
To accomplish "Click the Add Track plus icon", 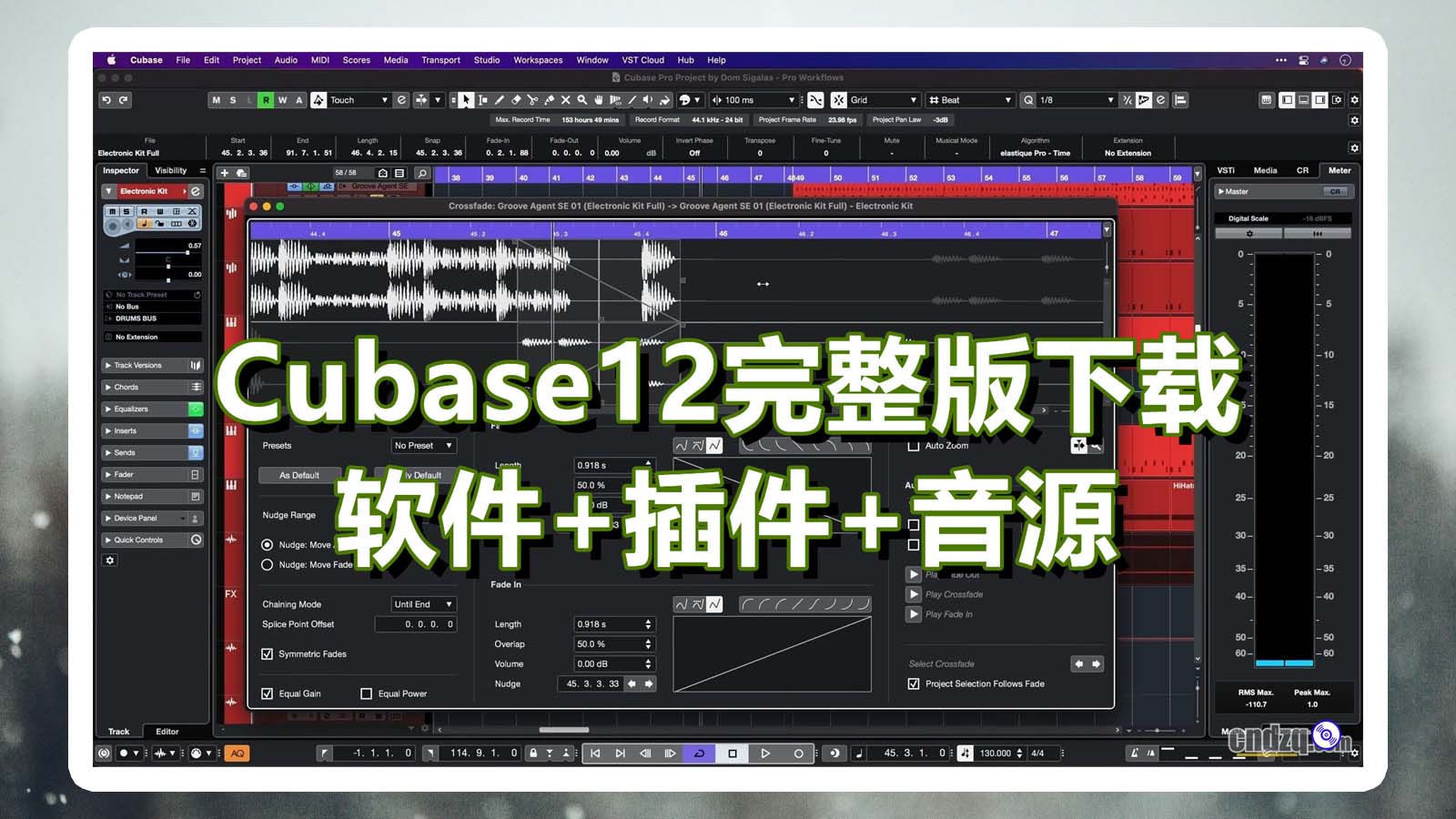I will pyautogui.click(x=225, y=172).
